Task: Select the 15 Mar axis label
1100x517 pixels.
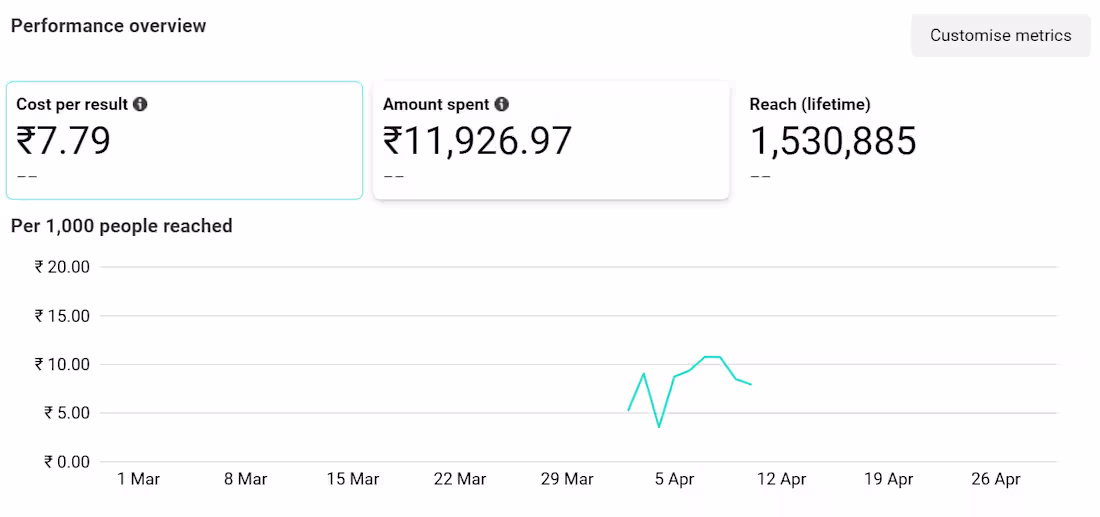Action: coord(352,480)
